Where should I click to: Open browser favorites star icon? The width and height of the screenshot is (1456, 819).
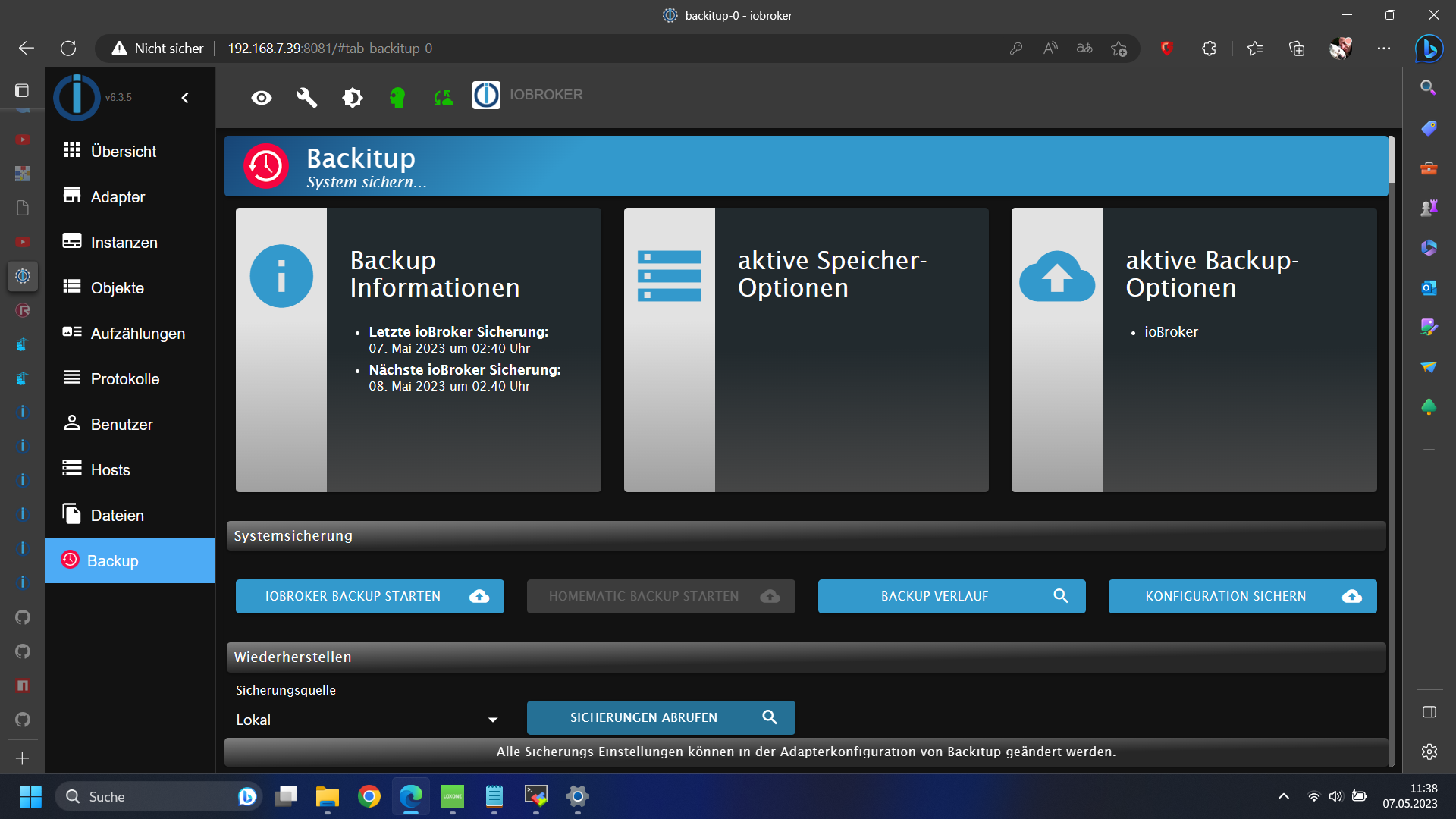point(1255,49)
